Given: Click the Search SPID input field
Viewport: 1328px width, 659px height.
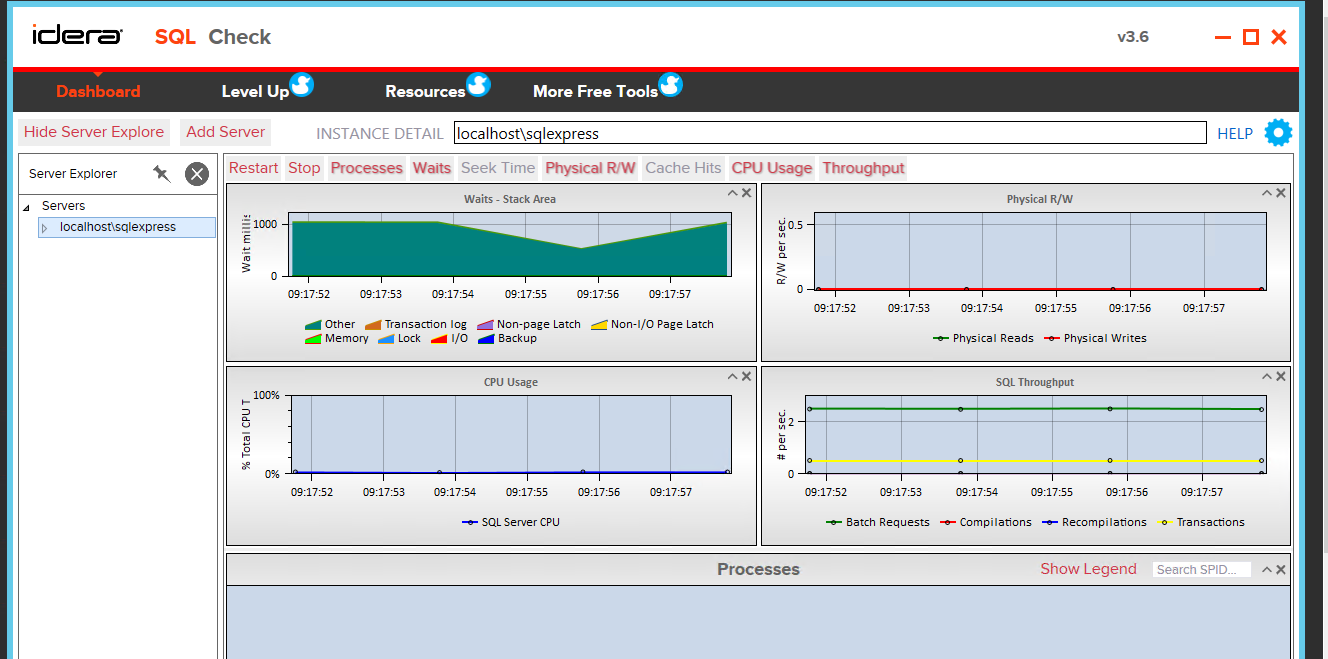Looking at the screenshot, I should pos(1201,569).
